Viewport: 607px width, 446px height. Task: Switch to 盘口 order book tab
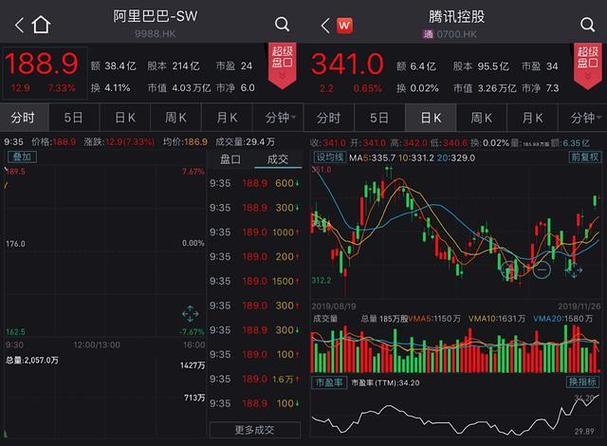pos(230,159)
